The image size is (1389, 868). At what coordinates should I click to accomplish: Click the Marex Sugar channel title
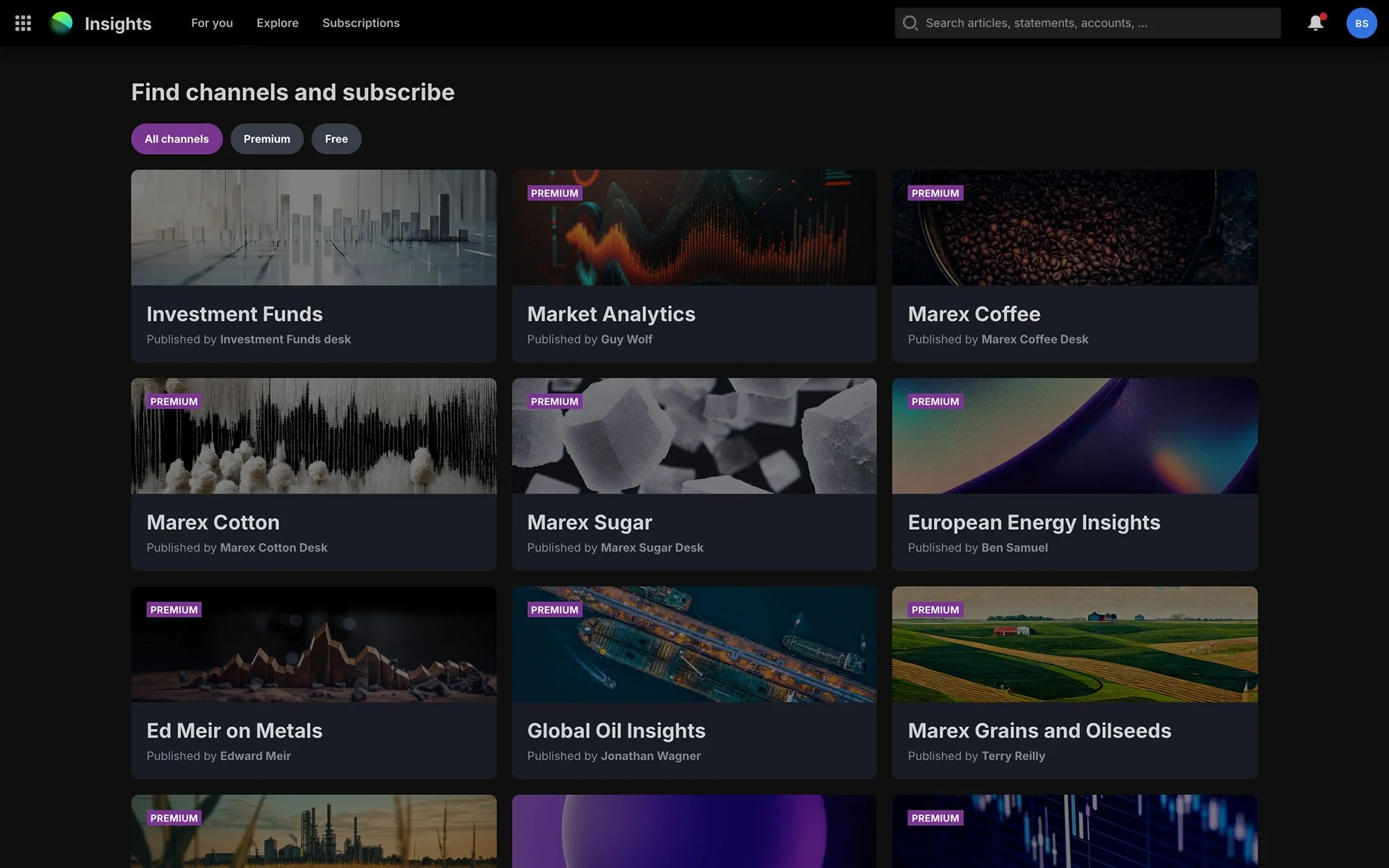point(590,522)
